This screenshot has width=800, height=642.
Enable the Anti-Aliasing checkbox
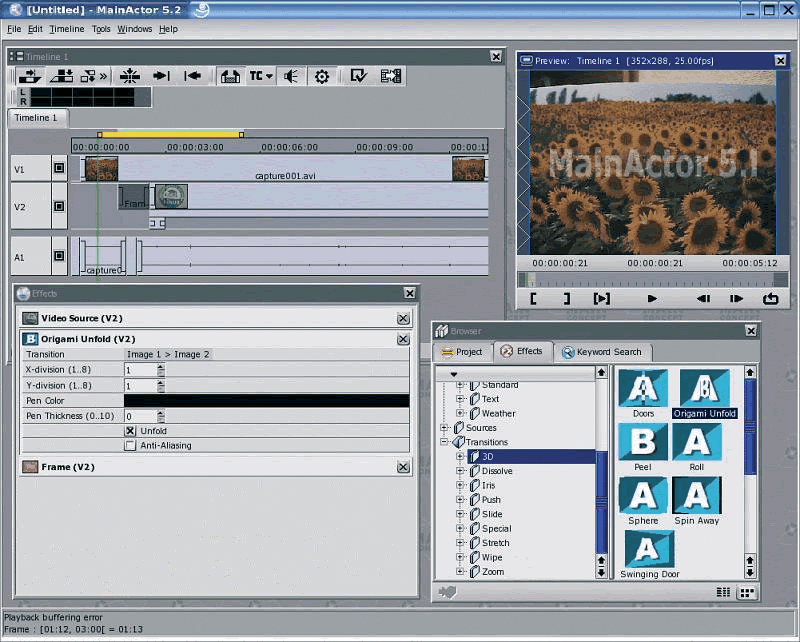click(x=130, y=446)
